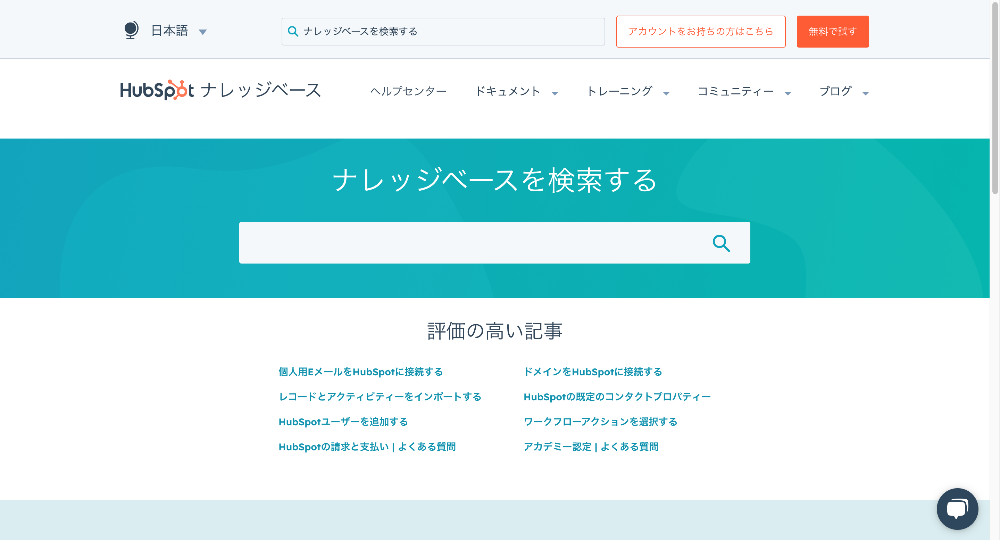Open ワークフローアクションを選択する article
The image size is (1000, 540).
(600, 421)
